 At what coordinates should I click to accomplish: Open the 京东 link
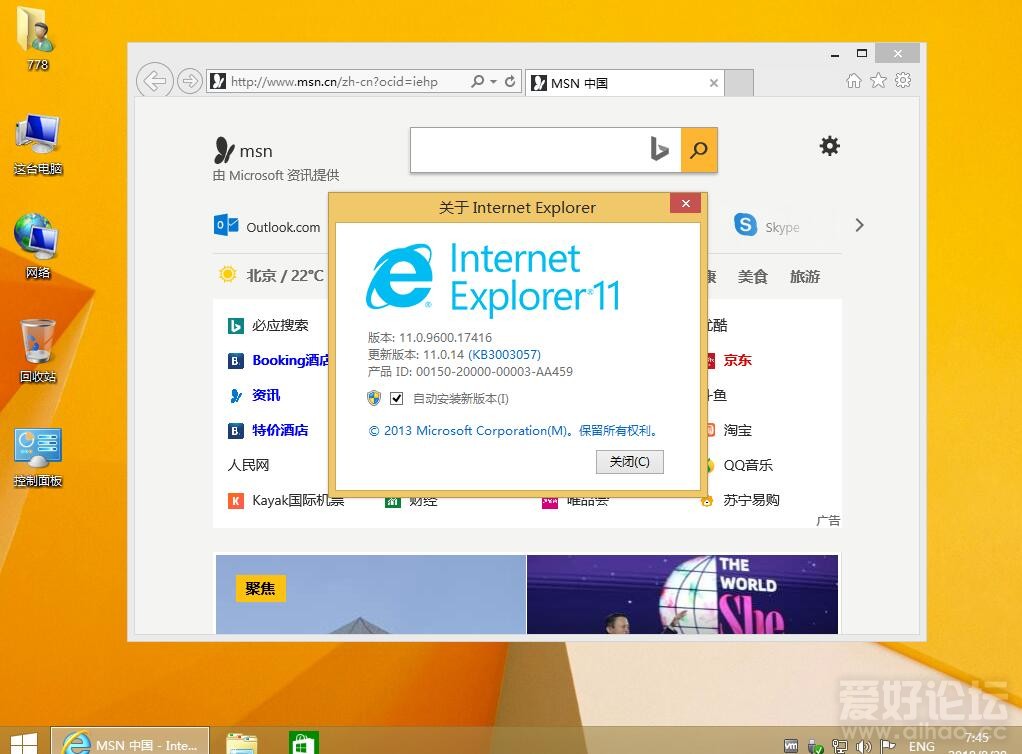click(737, 360)
